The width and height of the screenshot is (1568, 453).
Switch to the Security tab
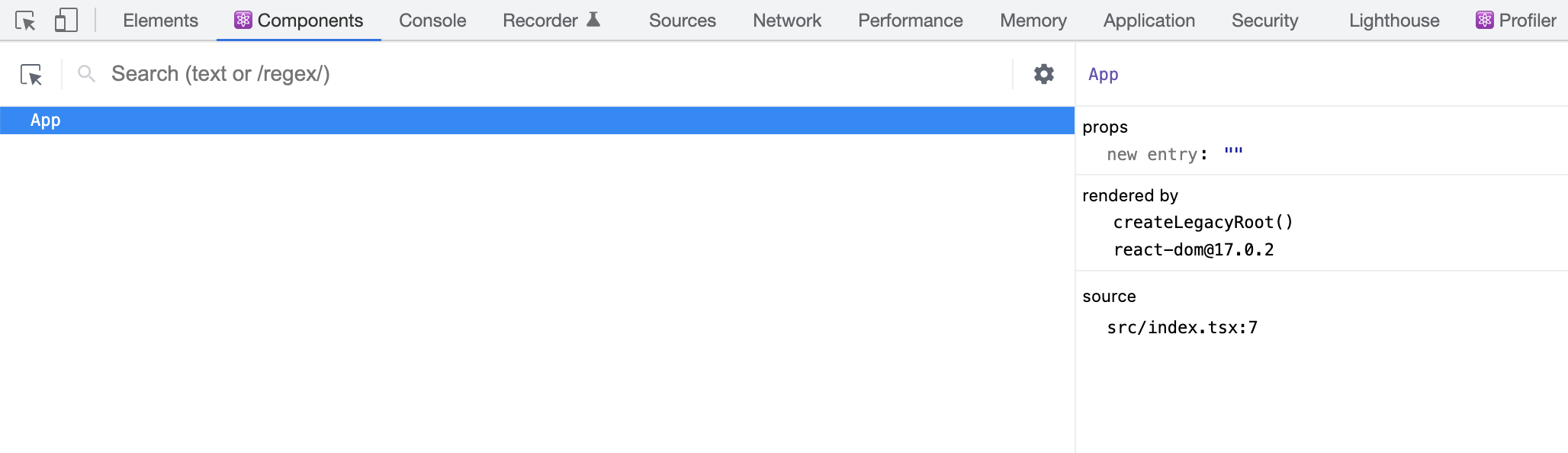1264,21
